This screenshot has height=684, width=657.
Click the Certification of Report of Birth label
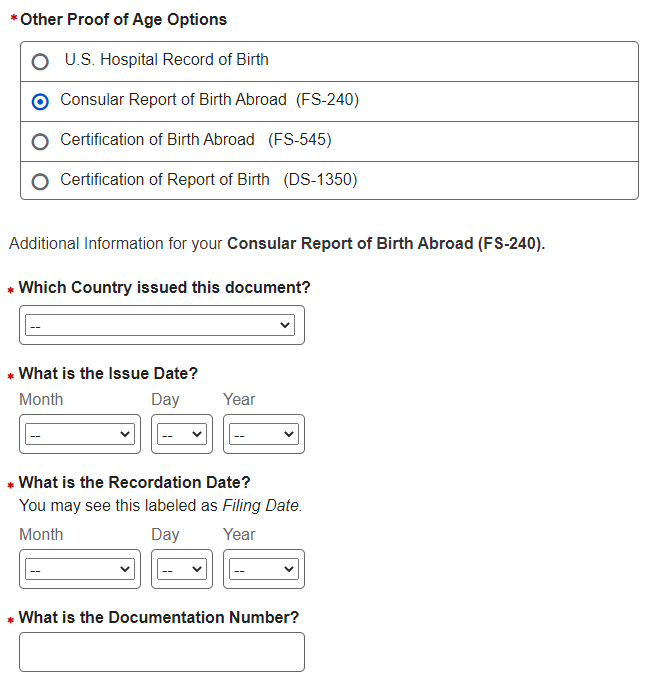point(165,180)
